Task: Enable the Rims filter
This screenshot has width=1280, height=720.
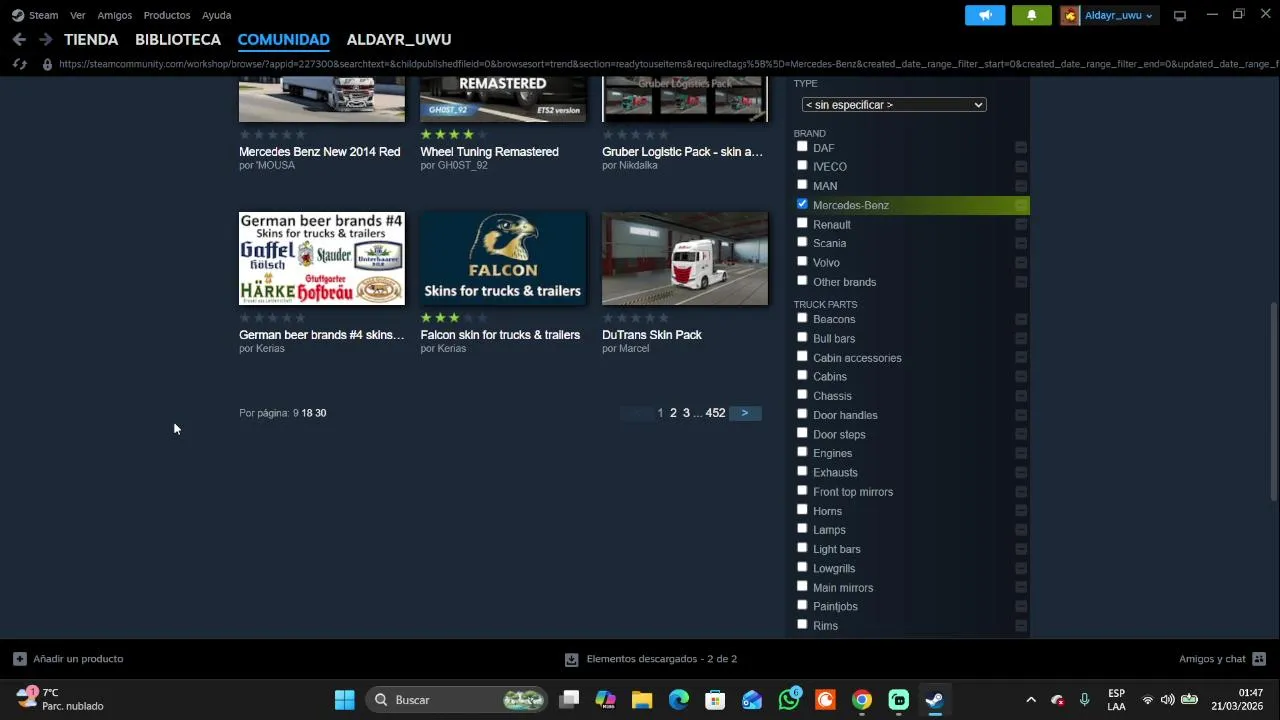Action: [802, 624]
